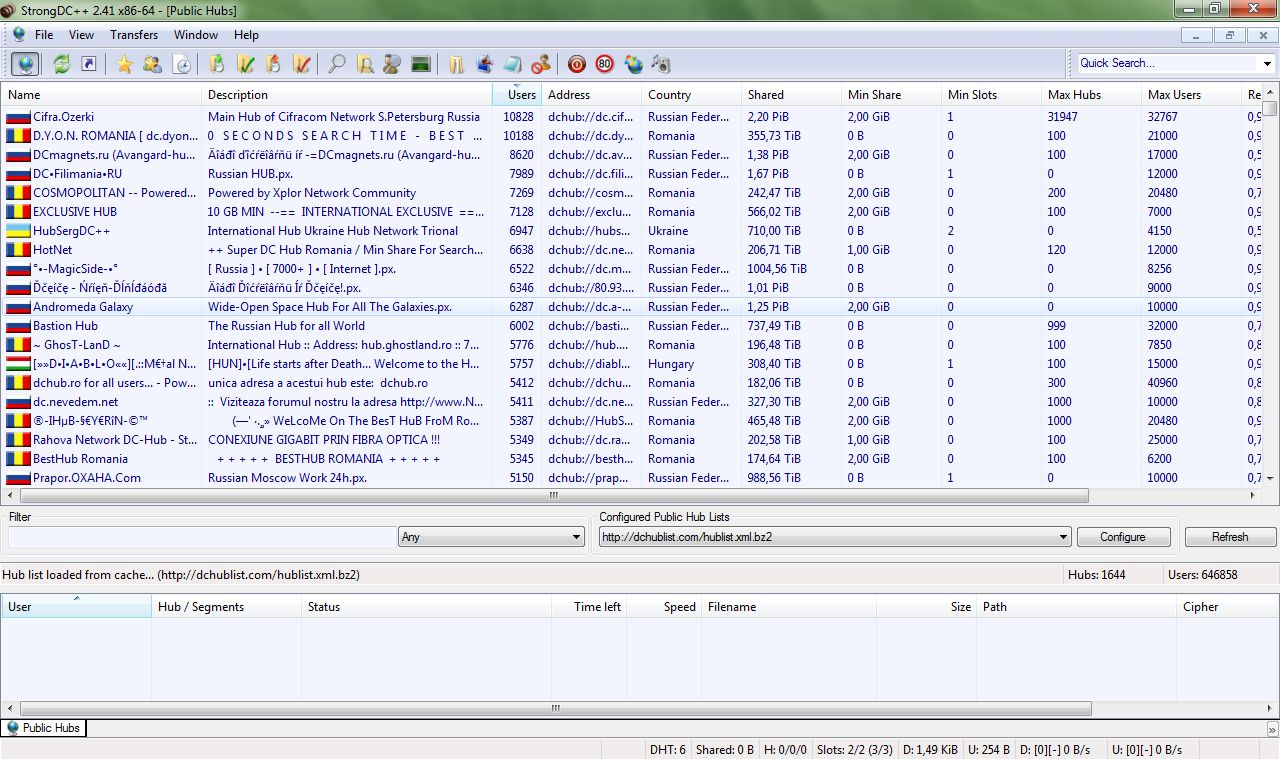Viewport: 1280px width, 760px height.
Task: Select the HotNet hub row
Action: pyautogui.click(x=632, y=250)
